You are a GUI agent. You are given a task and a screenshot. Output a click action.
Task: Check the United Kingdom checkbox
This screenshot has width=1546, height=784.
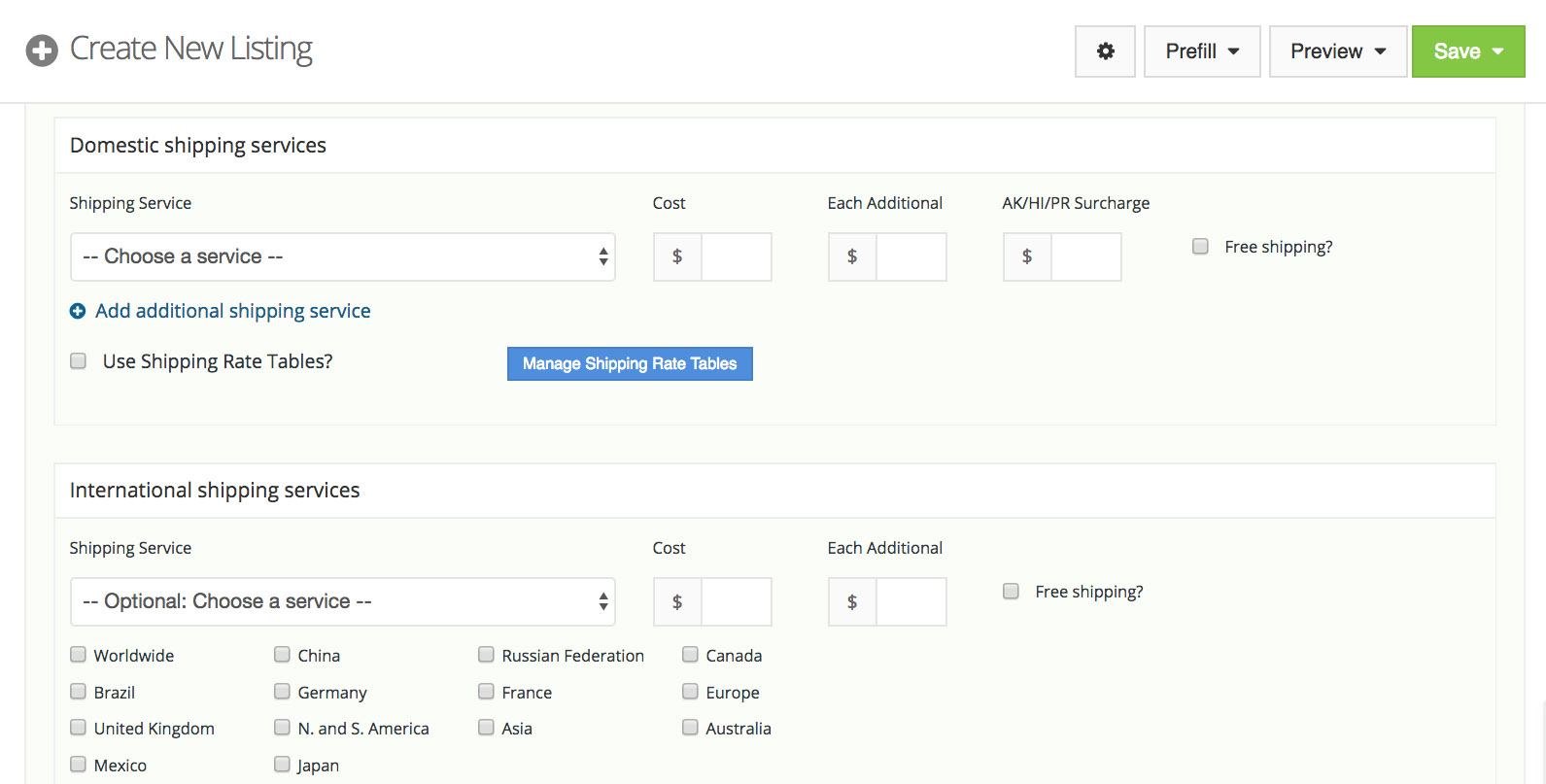click(x=79, y=728)
